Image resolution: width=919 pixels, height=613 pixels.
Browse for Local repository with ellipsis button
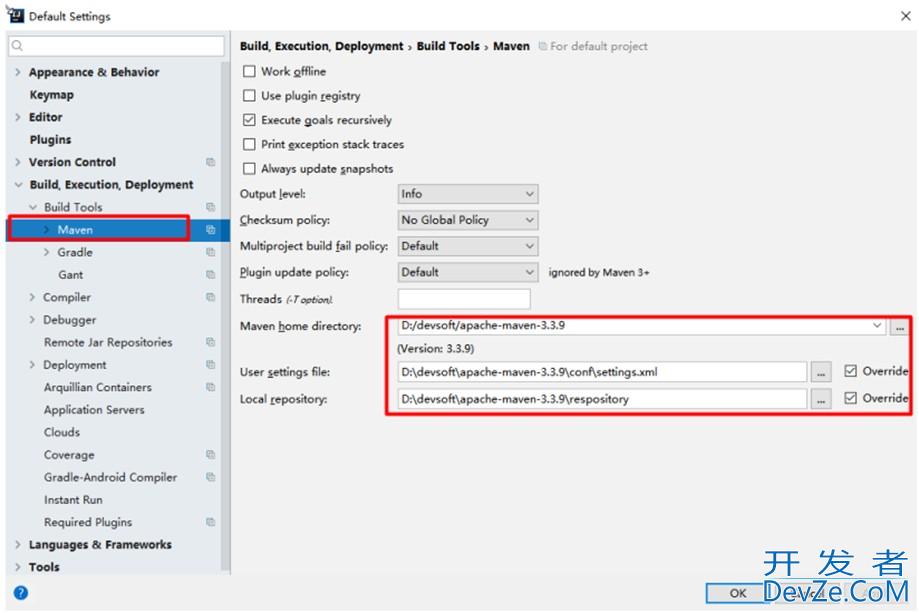[821, 400]
